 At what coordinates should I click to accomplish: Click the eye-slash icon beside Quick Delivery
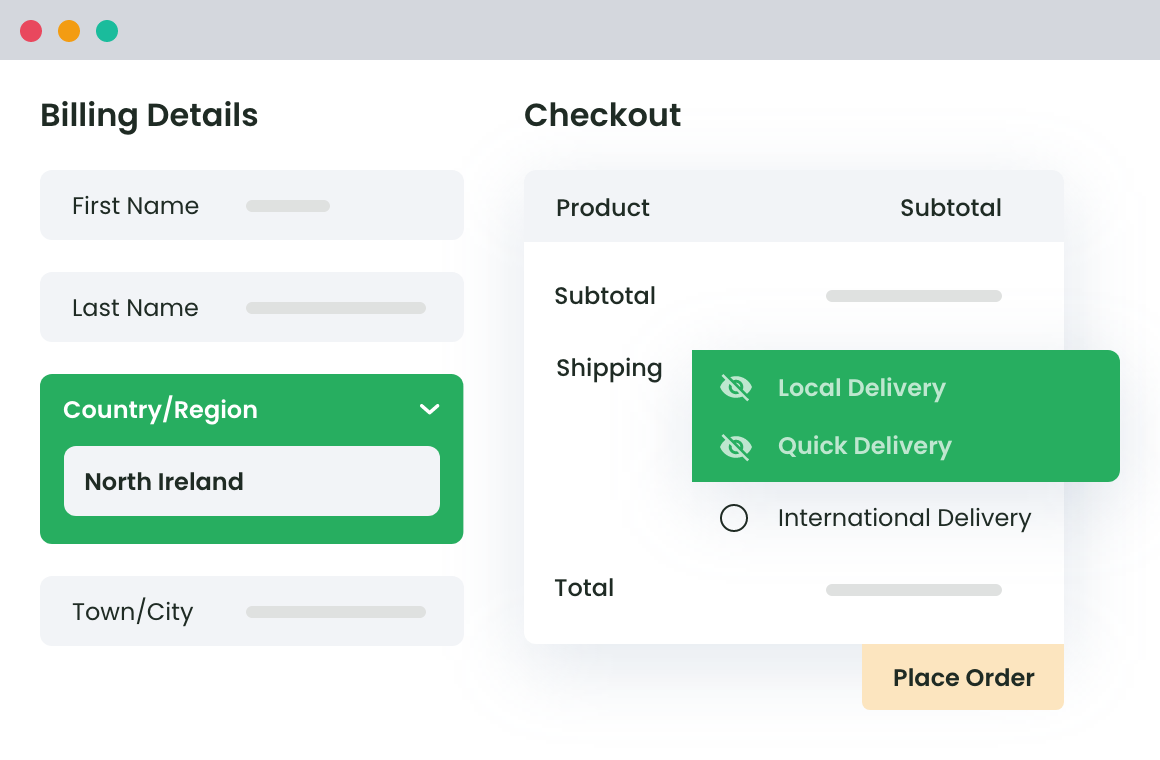pos(736,446)
